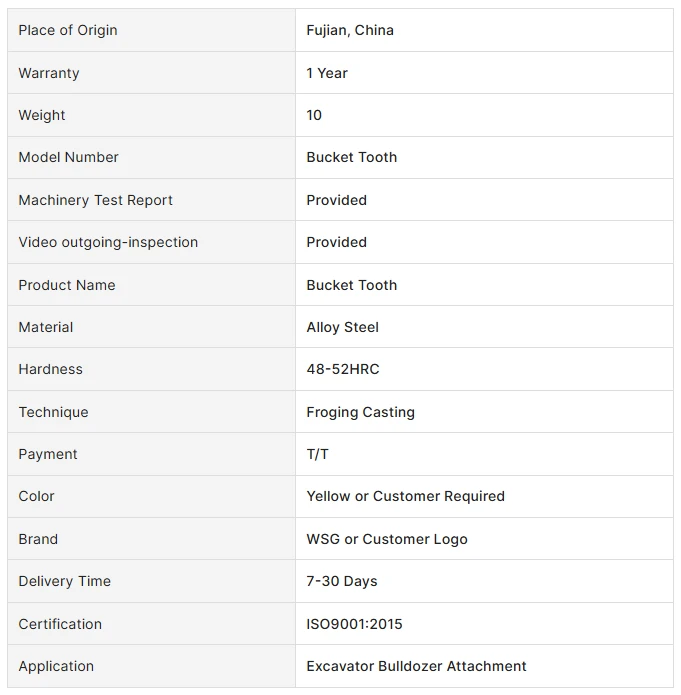Click the Product Name label
The image size is (681, 695).
(67, 285)
